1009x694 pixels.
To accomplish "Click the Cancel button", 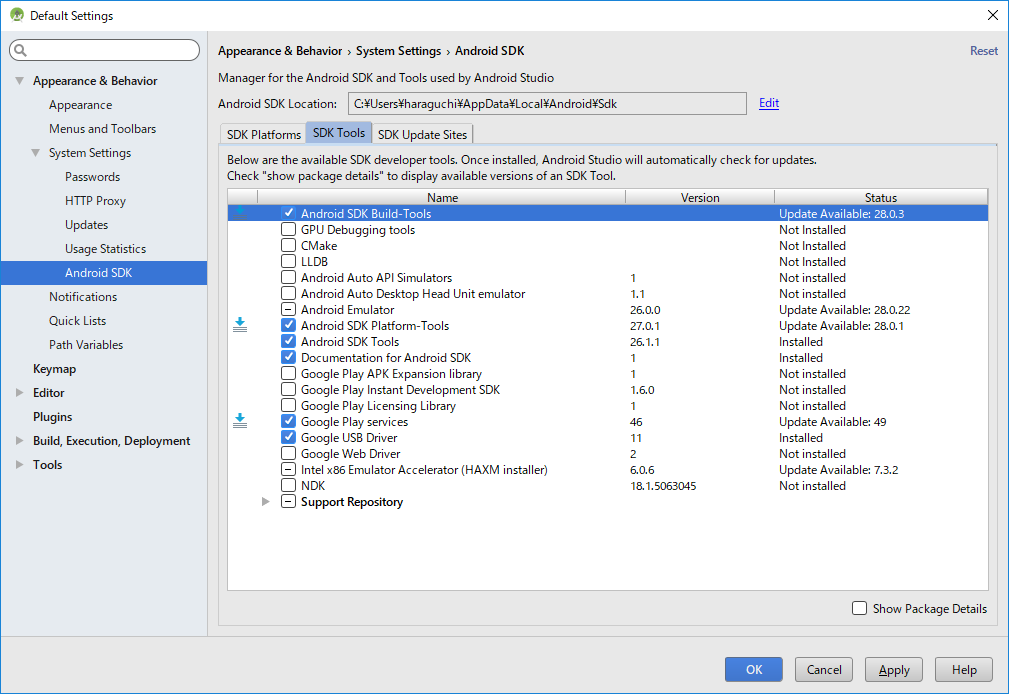I will click(x=824, y=670).
